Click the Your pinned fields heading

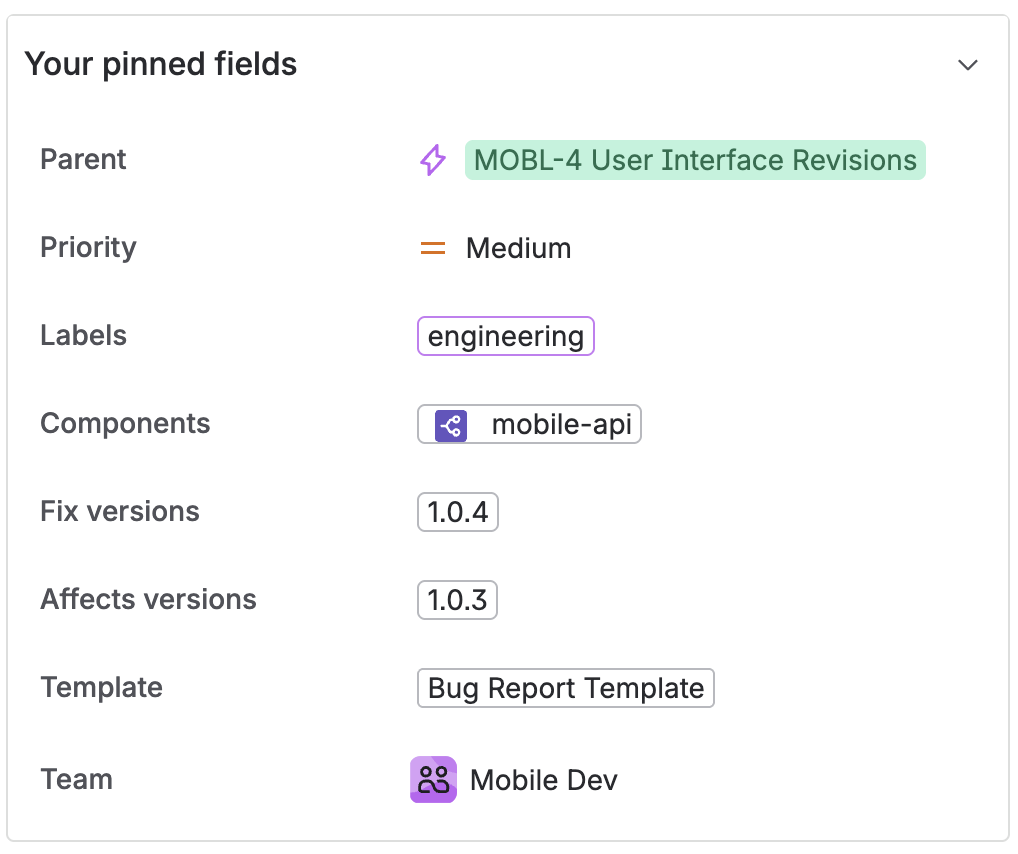tap(161, 65)
